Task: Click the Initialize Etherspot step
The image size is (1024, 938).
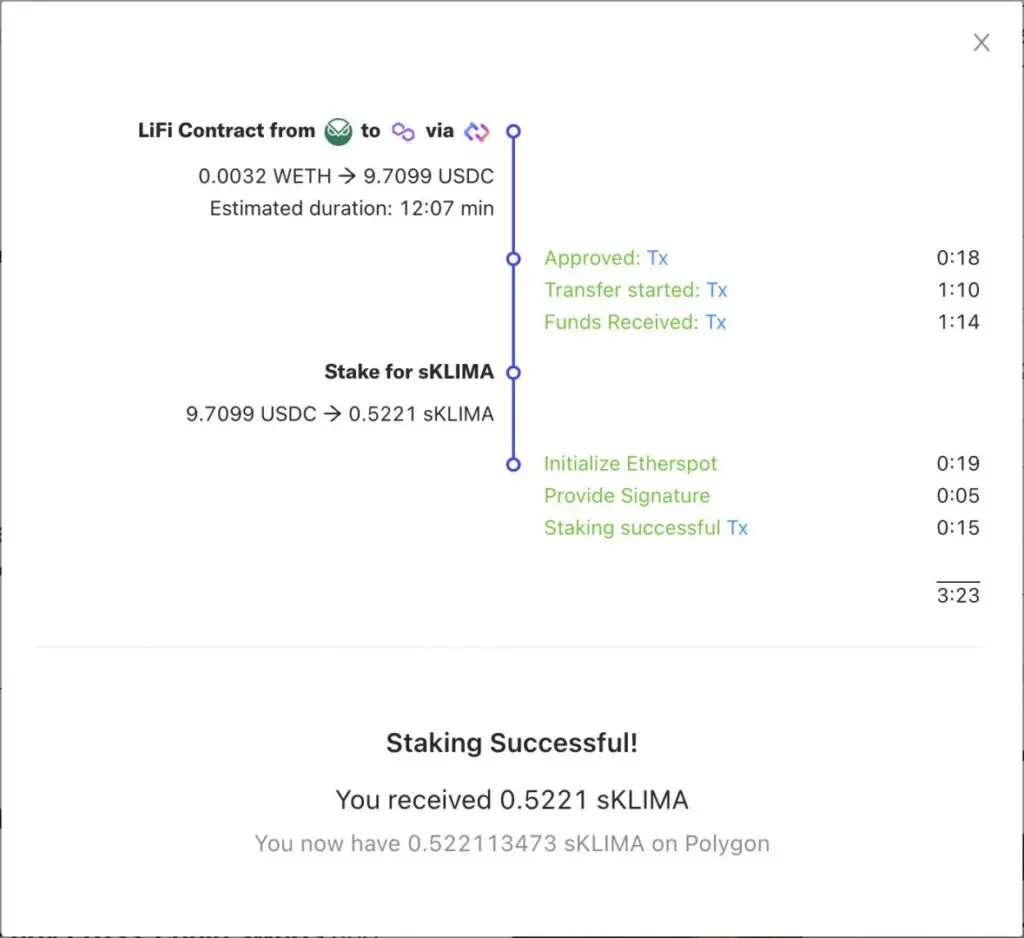Action: [x=630, y=464]
